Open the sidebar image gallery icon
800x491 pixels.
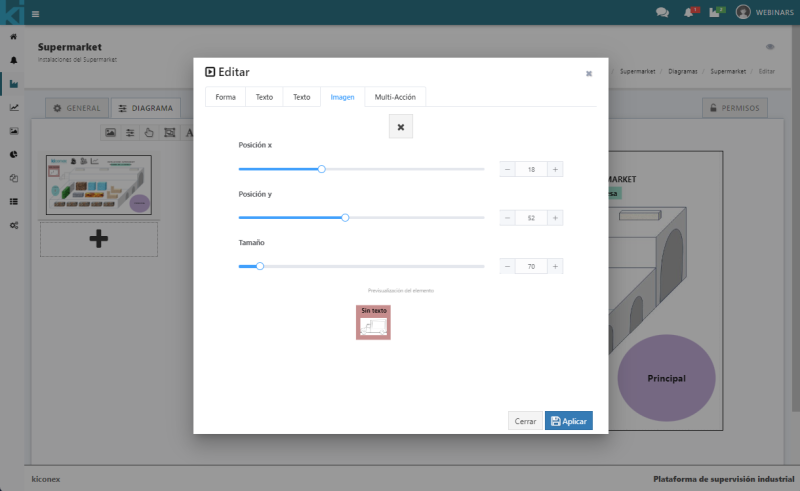click(13, 131)
